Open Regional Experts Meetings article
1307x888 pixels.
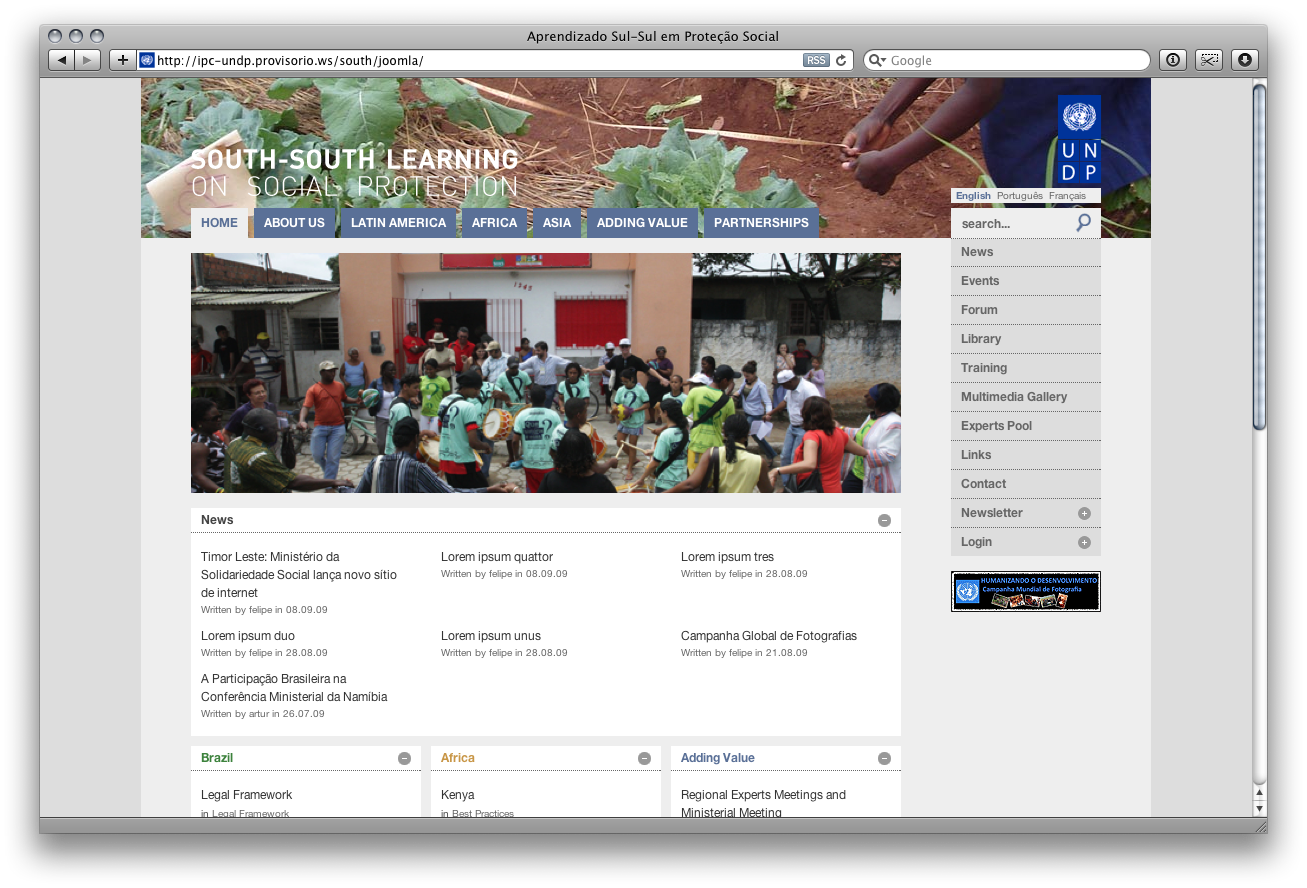(x=763, y=804)
